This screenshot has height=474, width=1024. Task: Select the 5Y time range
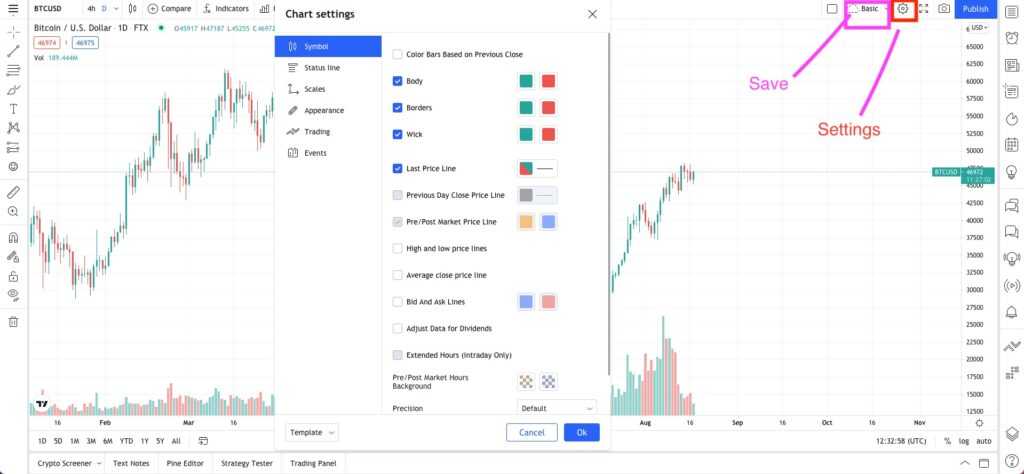coord(160,441)
